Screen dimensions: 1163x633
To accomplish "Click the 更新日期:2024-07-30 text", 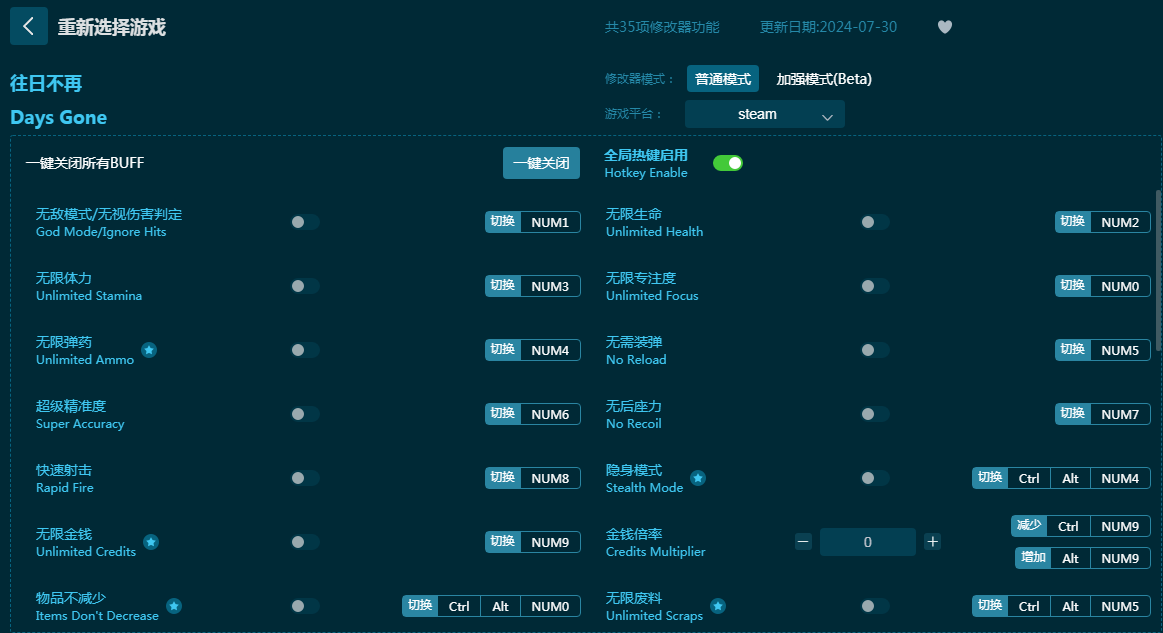I will click(x=828, y=27).
